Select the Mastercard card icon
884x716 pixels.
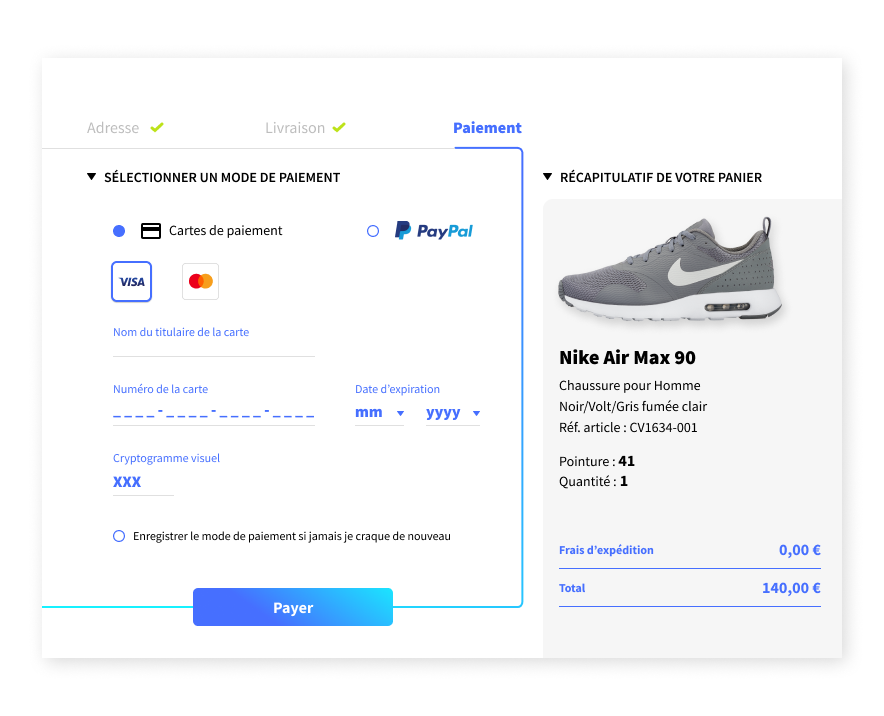200,281
